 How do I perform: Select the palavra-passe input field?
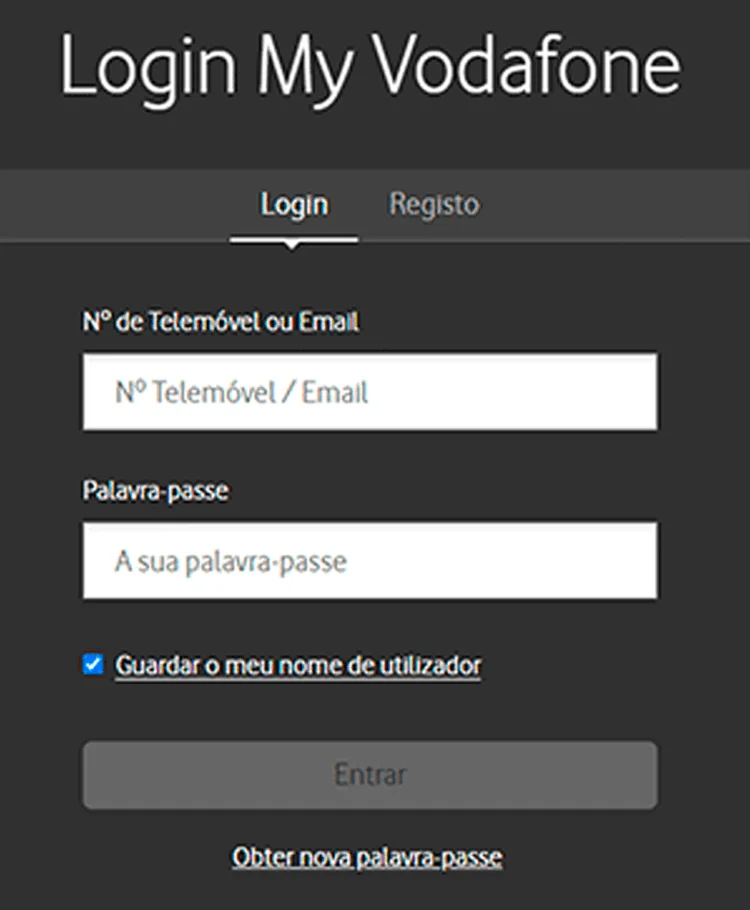[x=370, y=561]
